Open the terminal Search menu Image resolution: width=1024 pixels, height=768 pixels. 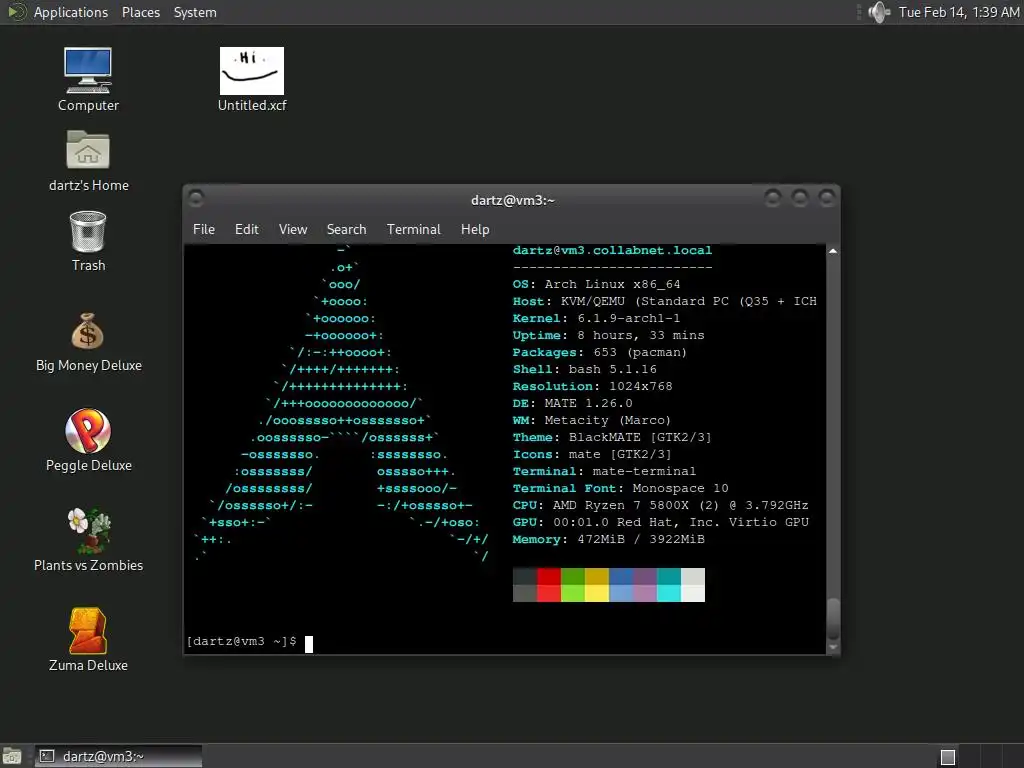tap(346, 229)
